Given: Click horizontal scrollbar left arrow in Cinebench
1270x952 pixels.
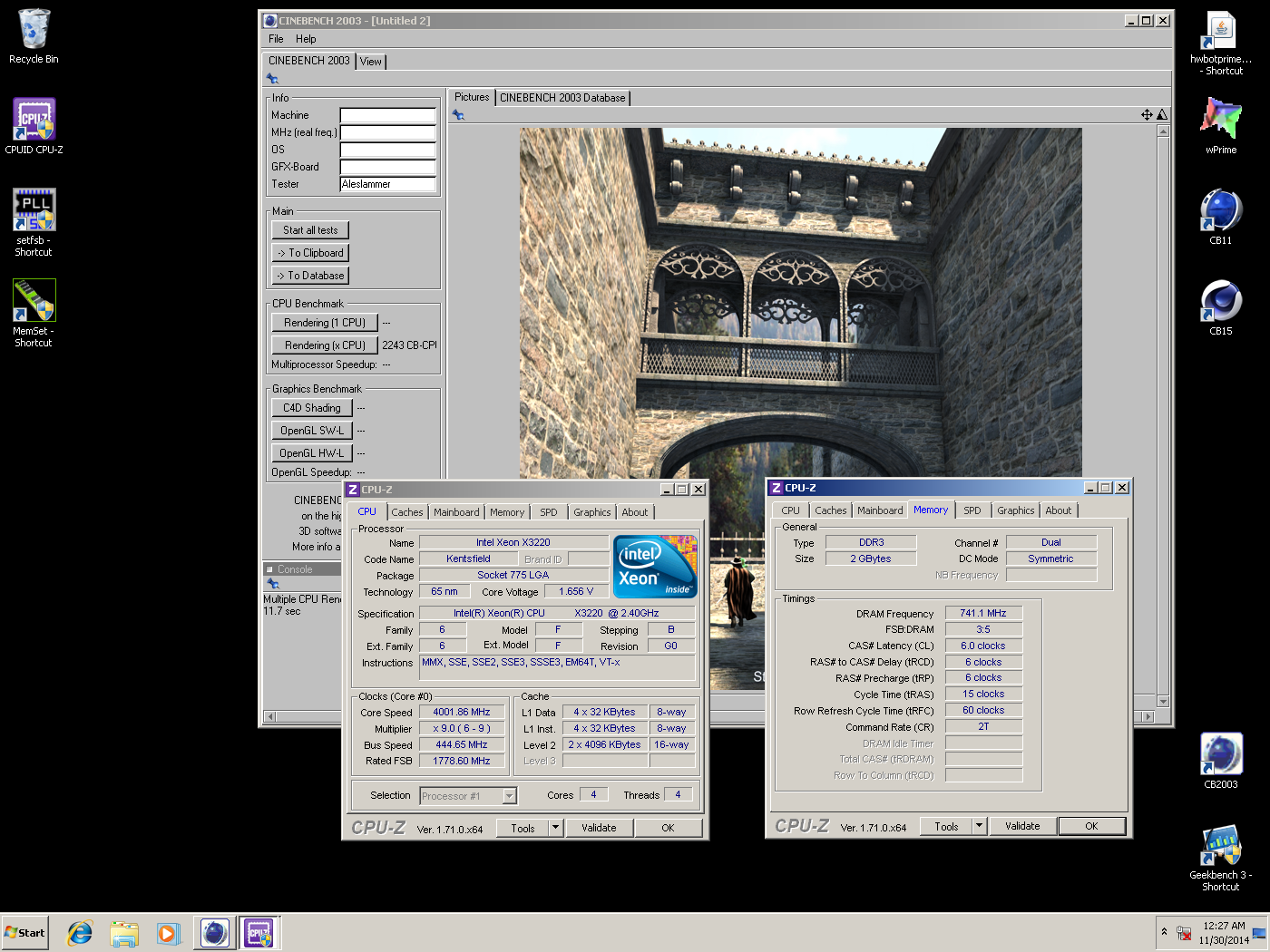Looking at the screenshot, I should [269, 716].
